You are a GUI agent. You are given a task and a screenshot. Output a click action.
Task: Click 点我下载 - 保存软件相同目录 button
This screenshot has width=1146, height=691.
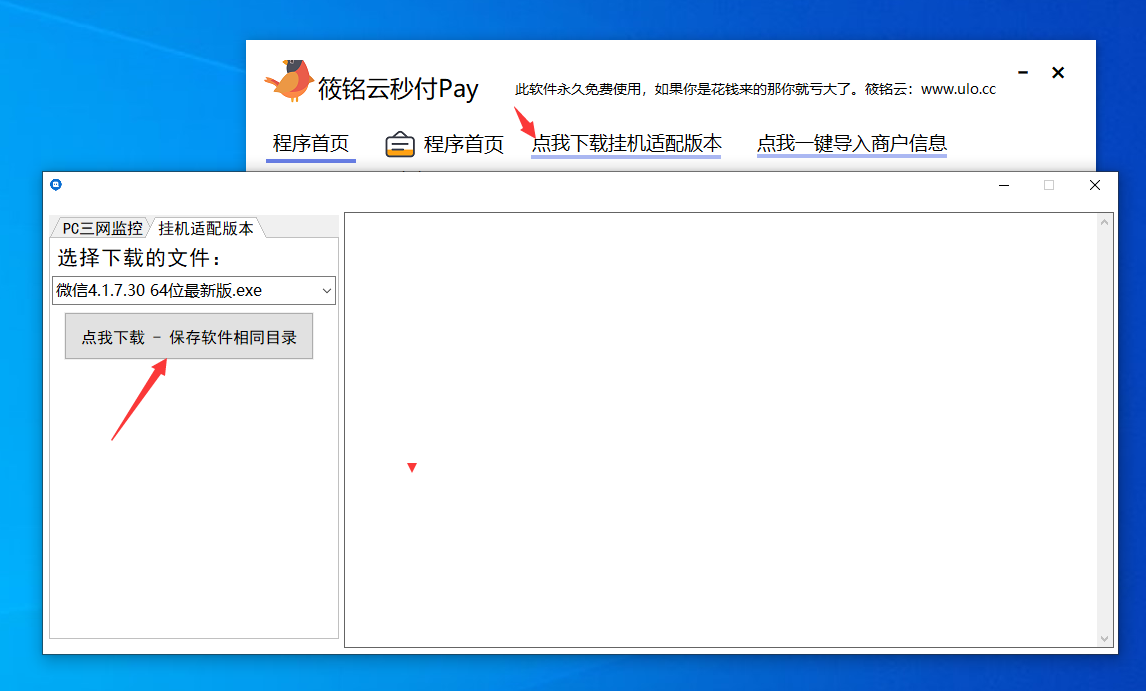(189, 336)
